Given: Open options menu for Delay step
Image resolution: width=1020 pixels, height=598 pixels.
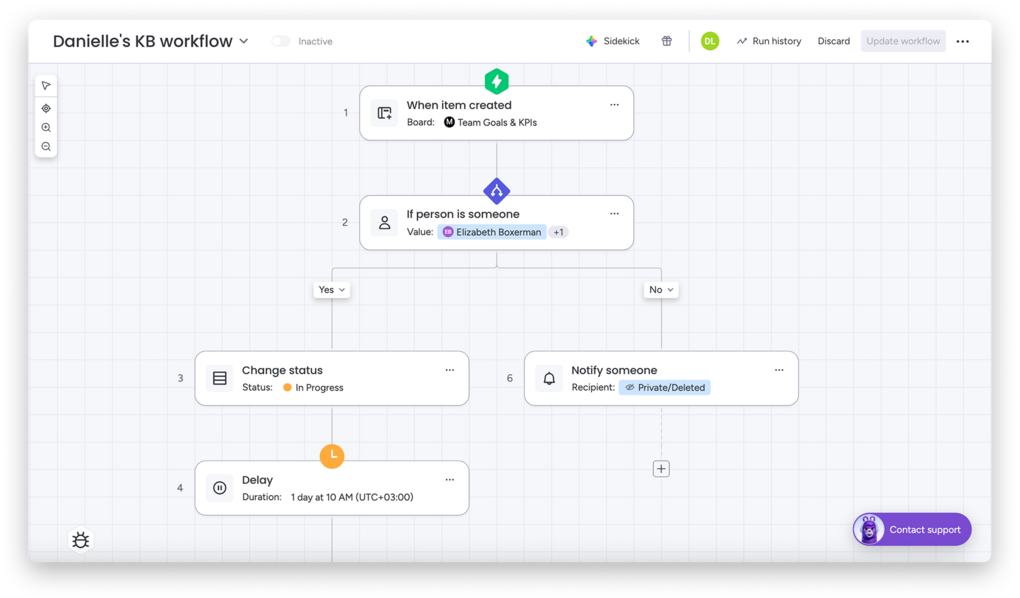Looking at the screenshot, I should [x=450, y=480].
